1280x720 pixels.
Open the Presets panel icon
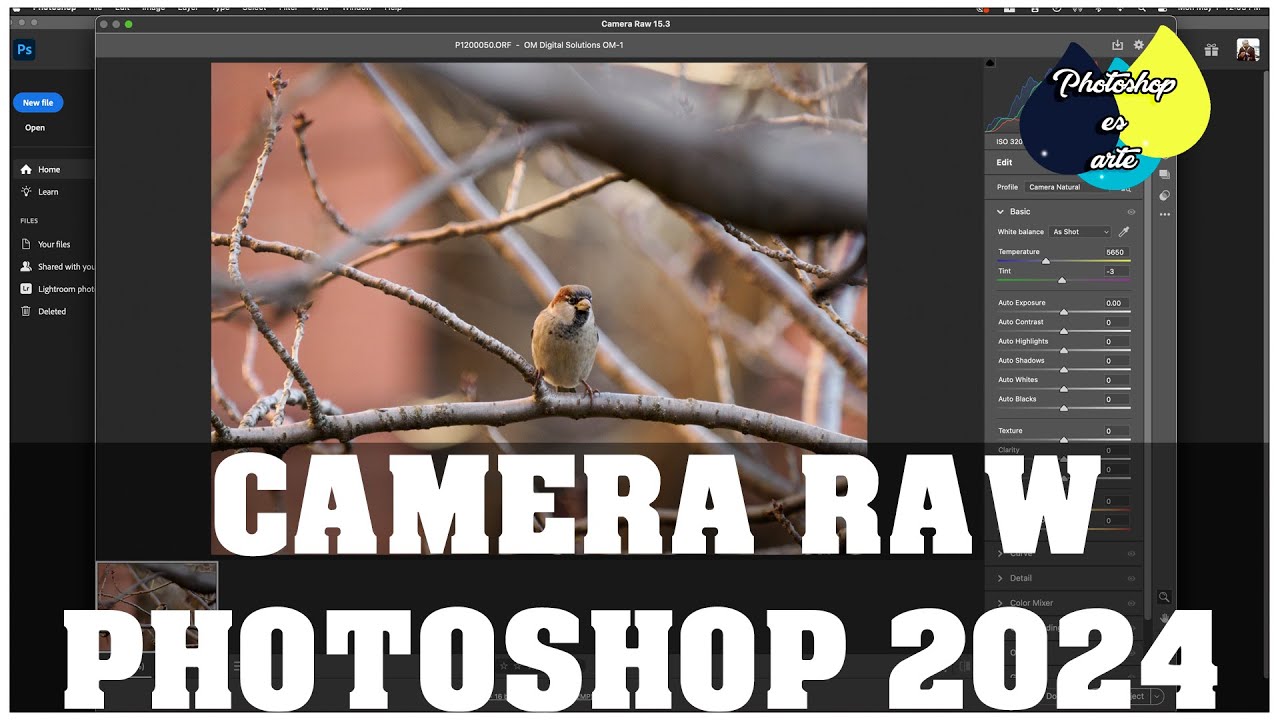[1165, 195]
